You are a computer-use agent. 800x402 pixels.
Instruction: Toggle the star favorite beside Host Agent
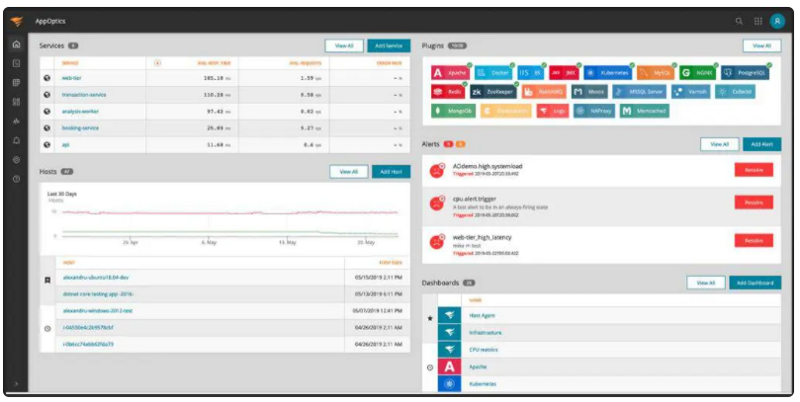[430, 318]
